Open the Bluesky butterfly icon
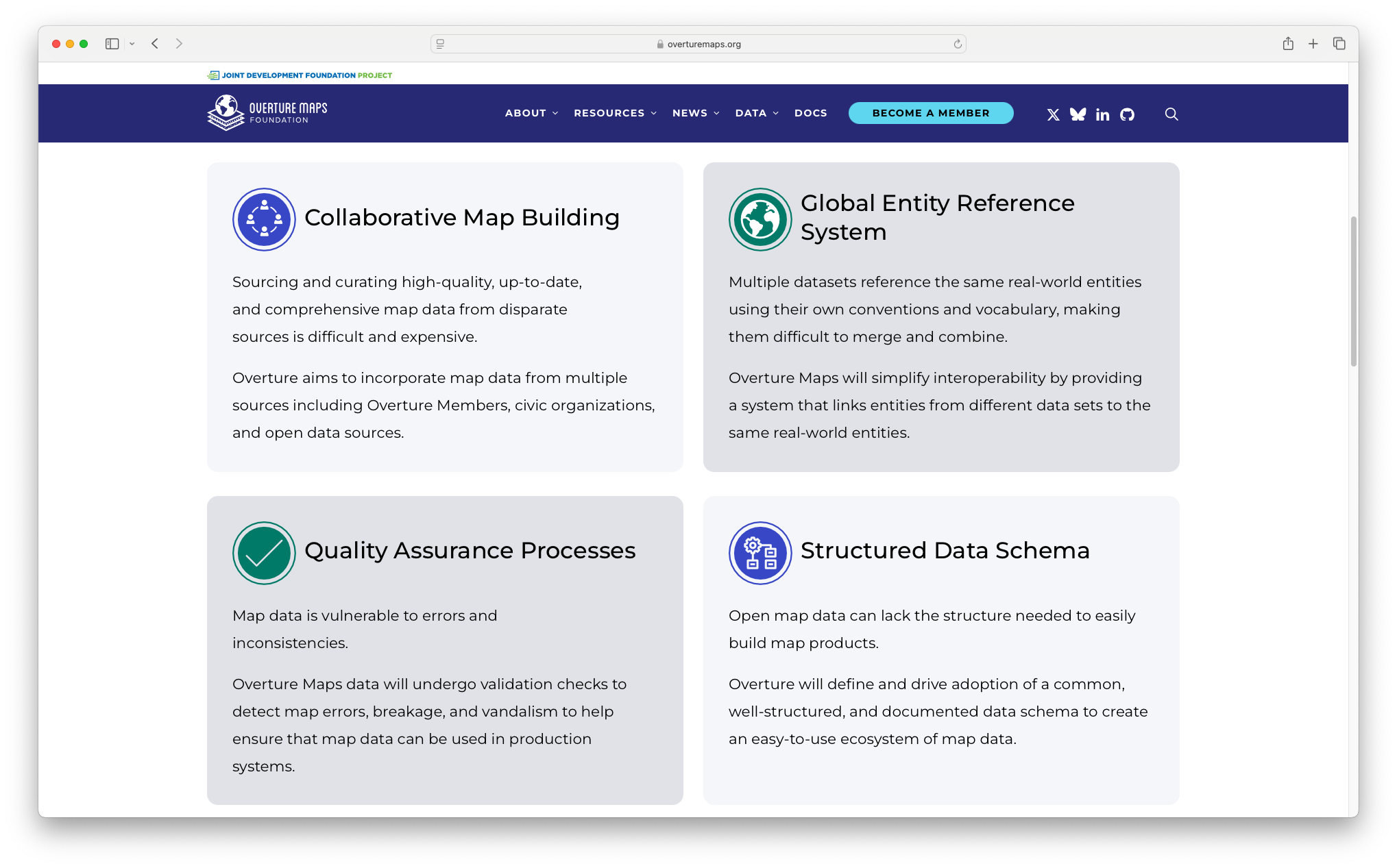 click(x=1078, y=114)
